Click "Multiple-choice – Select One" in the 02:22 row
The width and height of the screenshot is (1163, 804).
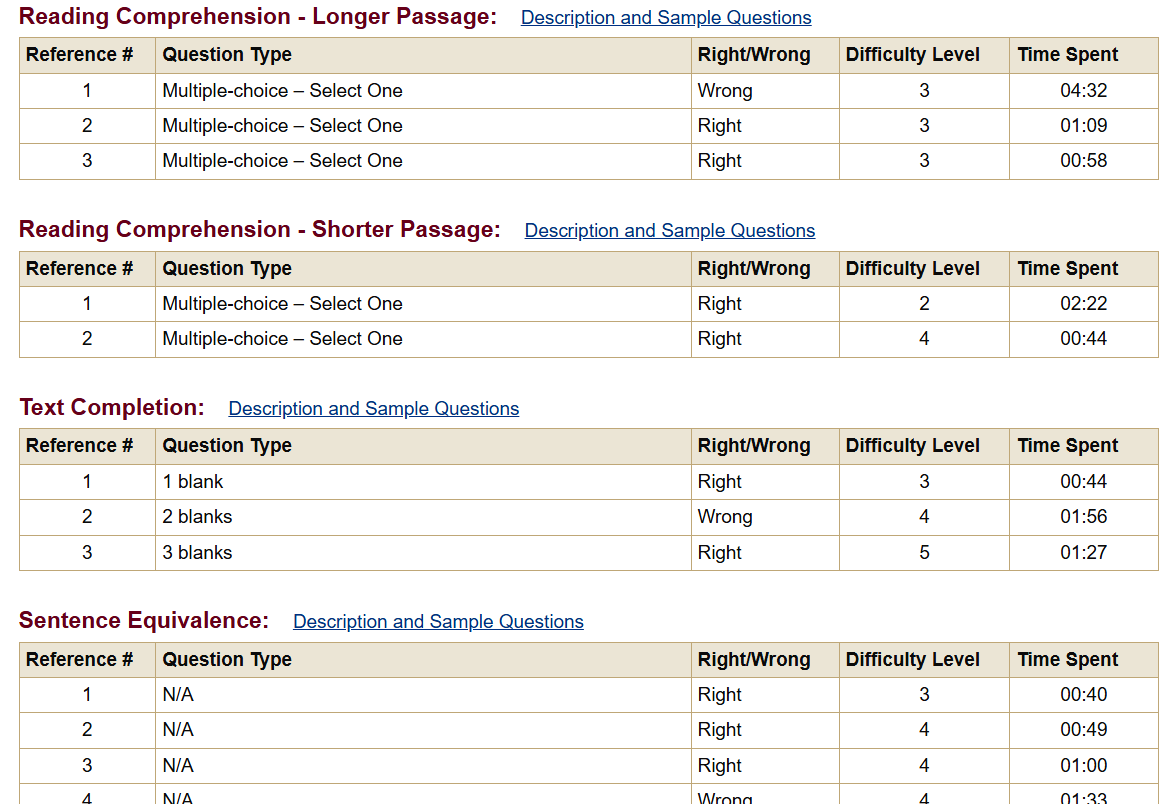283,303
